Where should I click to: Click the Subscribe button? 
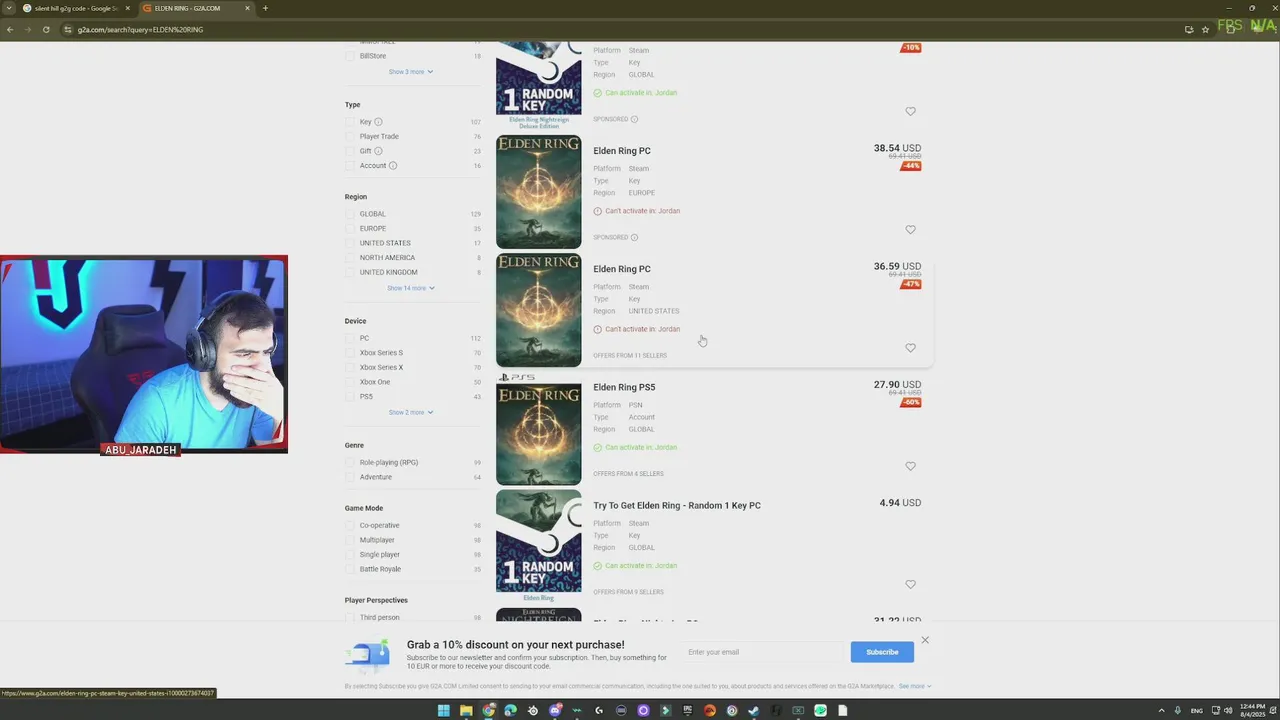click(x=882, y=652)
